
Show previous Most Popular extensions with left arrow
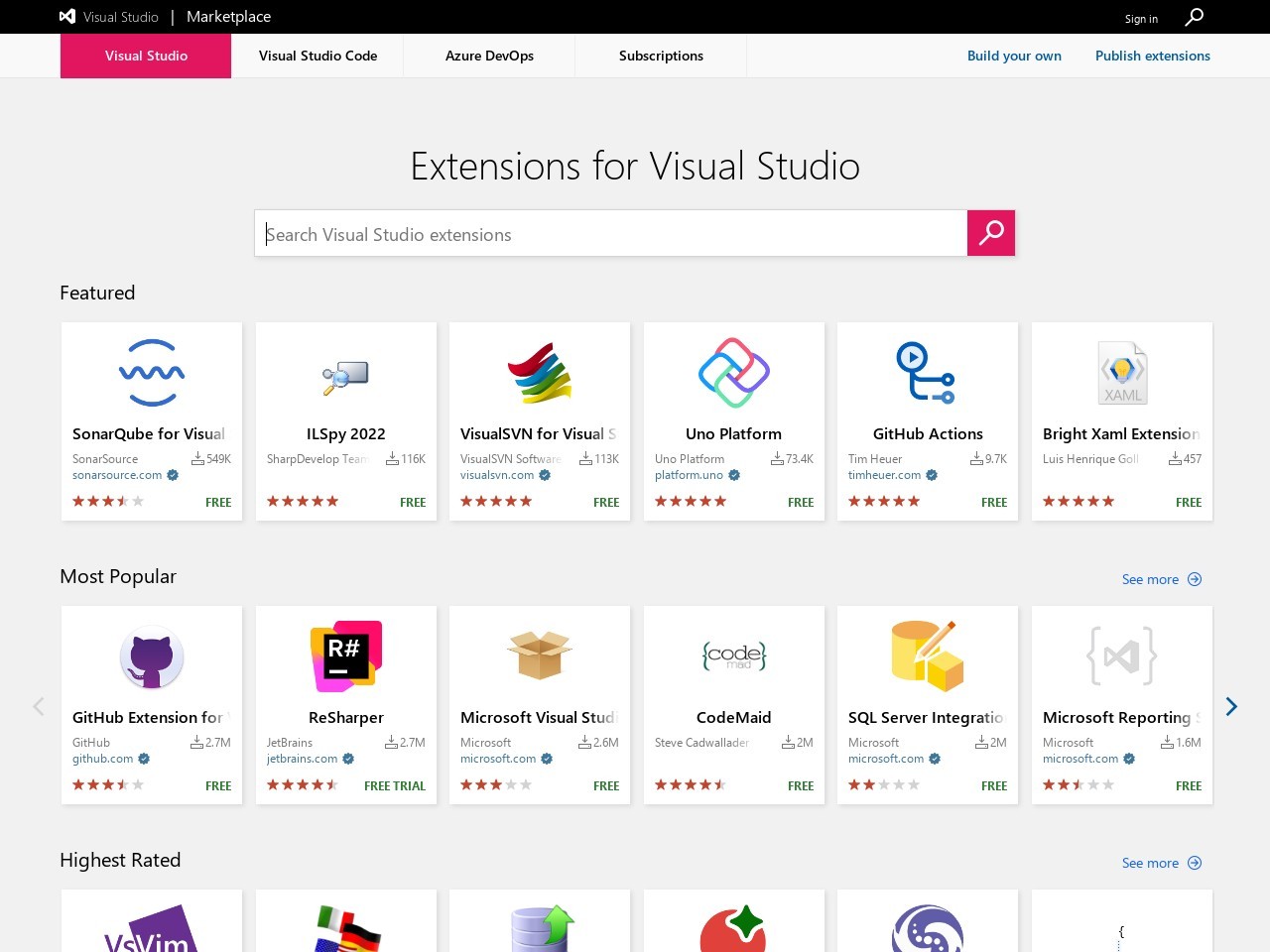click(x=39, y=706)
